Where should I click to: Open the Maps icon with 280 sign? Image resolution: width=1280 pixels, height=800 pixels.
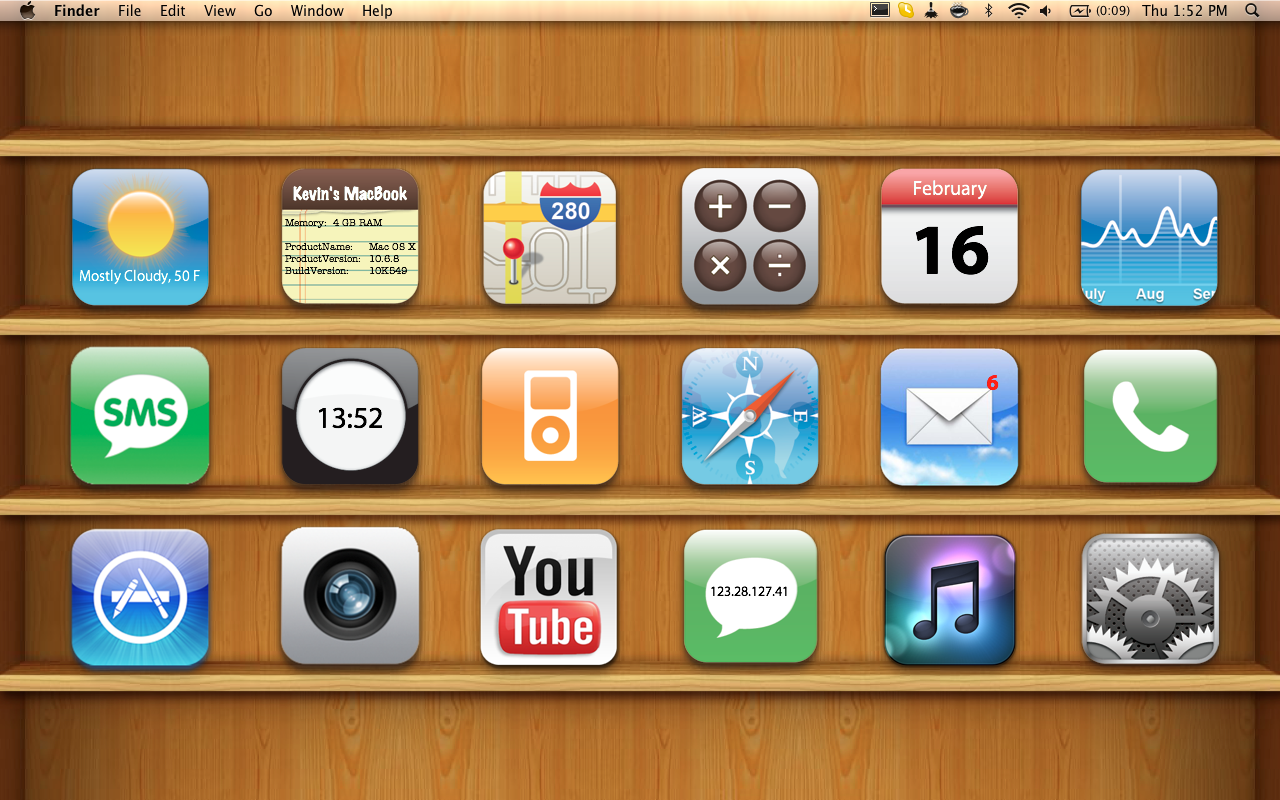pos(550,237)
